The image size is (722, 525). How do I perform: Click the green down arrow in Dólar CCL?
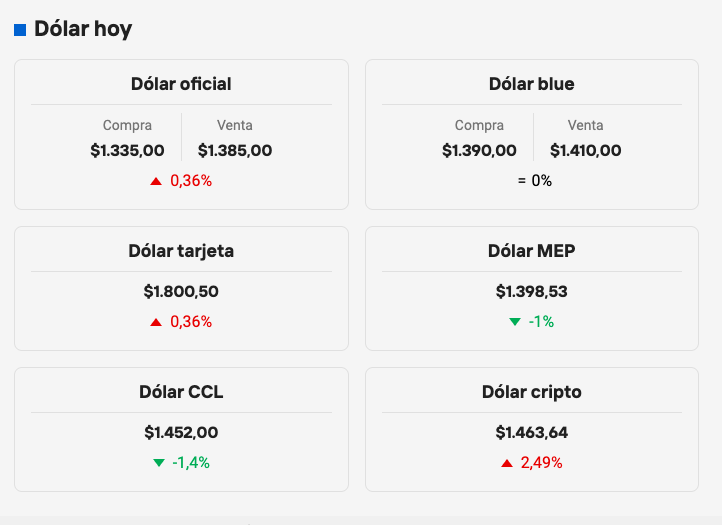pyautogui.click(x=159, y=463)
